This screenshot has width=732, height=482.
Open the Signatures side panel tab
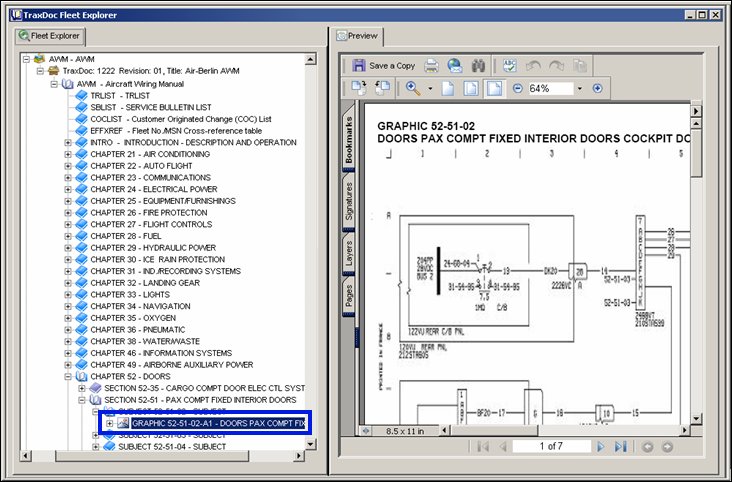tap(349, 201)
